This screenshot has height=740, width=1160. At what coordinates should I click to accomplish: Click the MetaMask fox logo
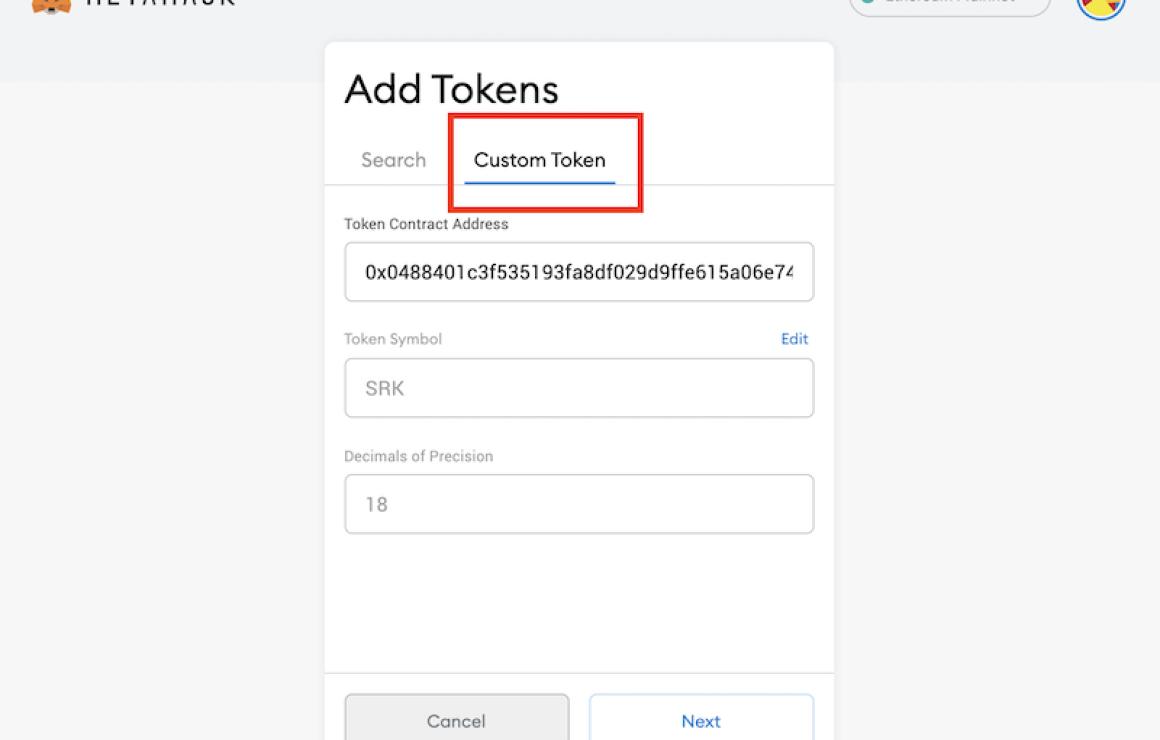[52, 6]
